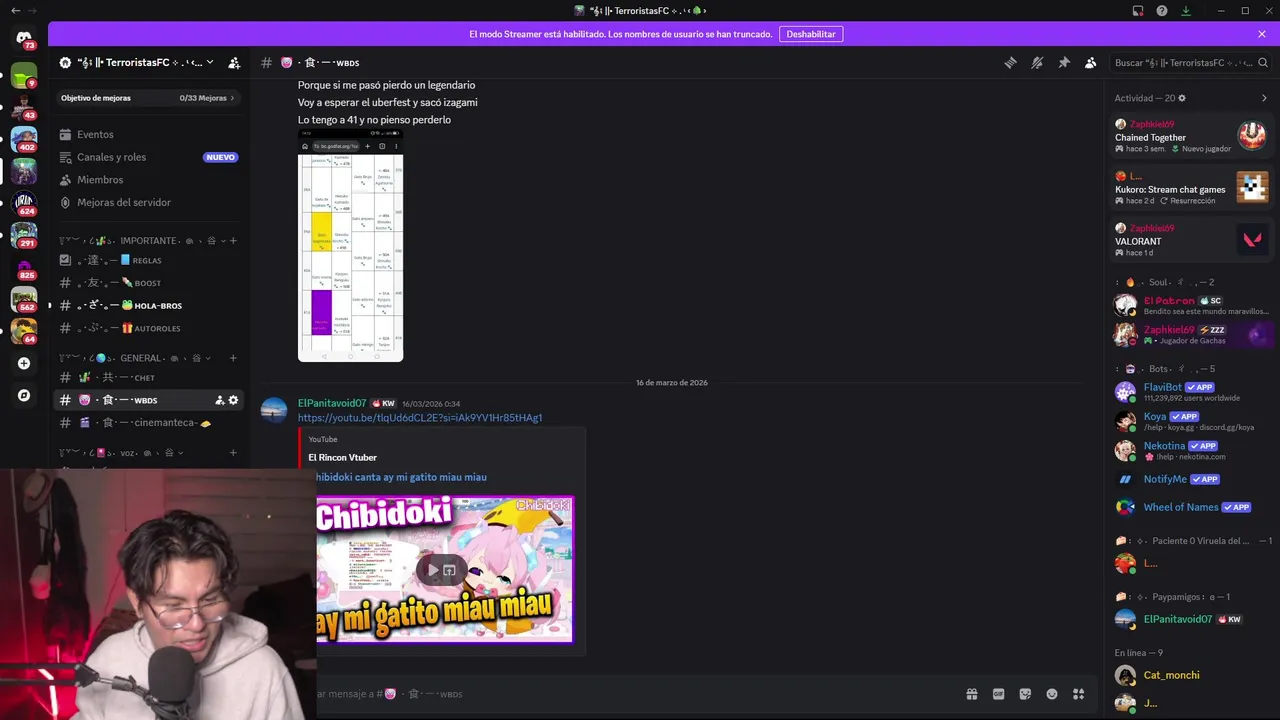Open Help question mark icon

tap(1162, 11)
